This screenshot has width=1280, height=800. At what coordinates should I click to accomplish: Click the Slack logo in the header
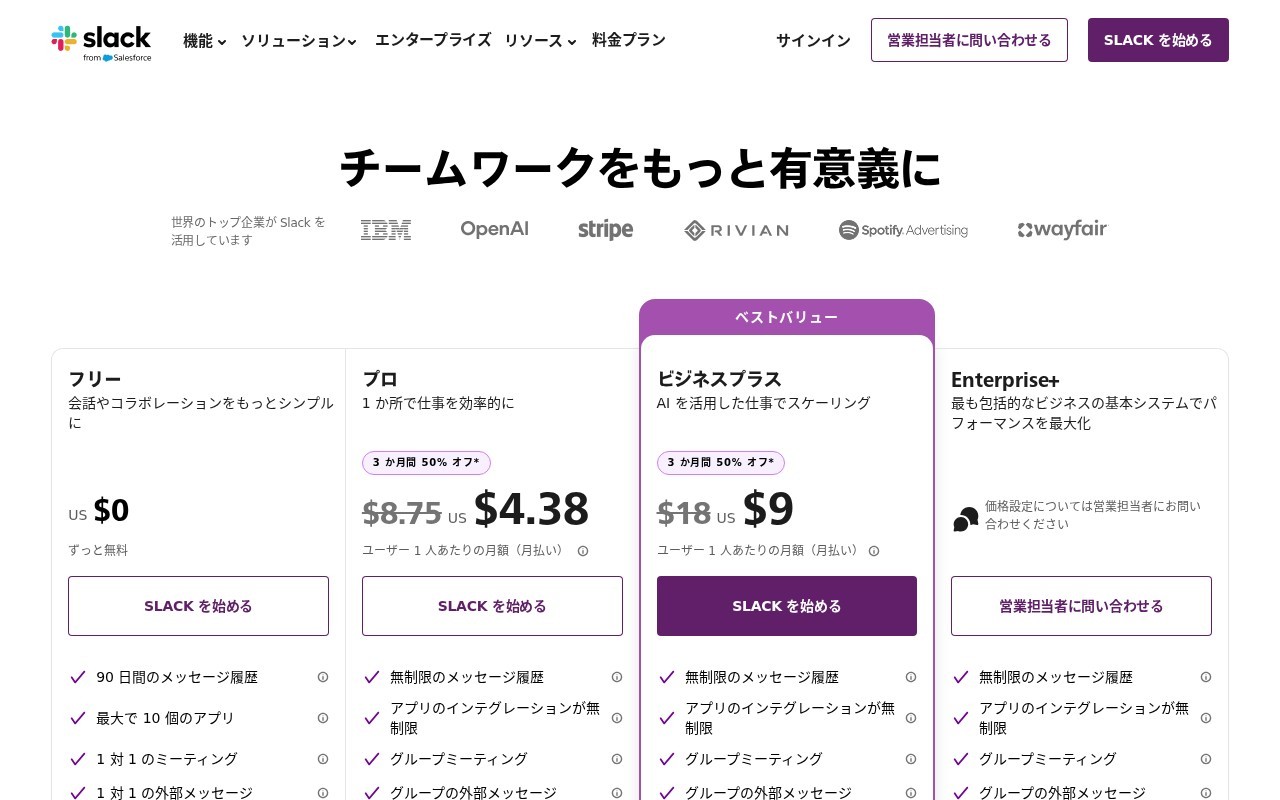pyautogui.click(x=101, y=42)
